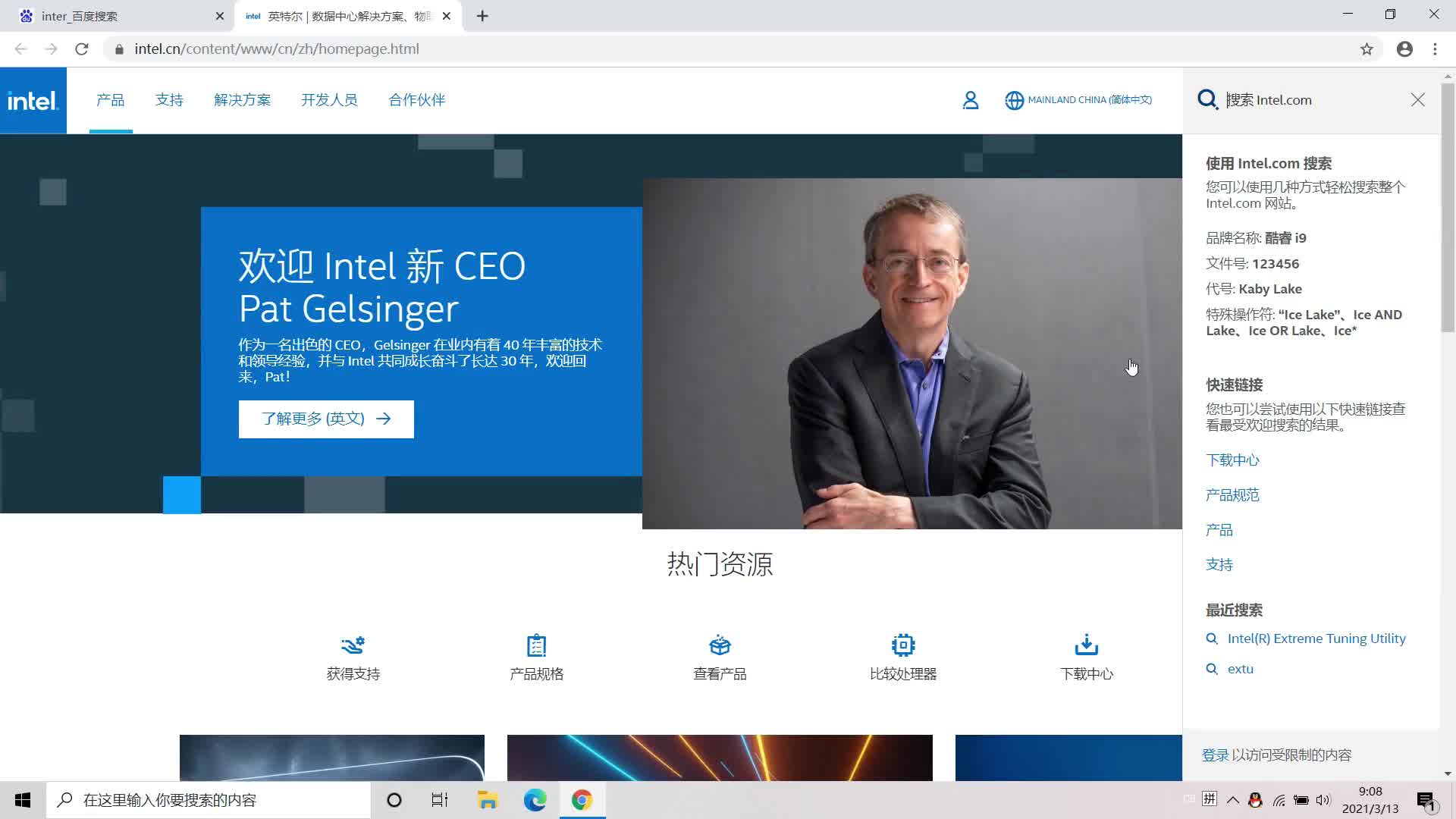Open the 合作伙伴 navigation menu
This screenshot has height=819, width=1456.
click(x=417, y=100)
